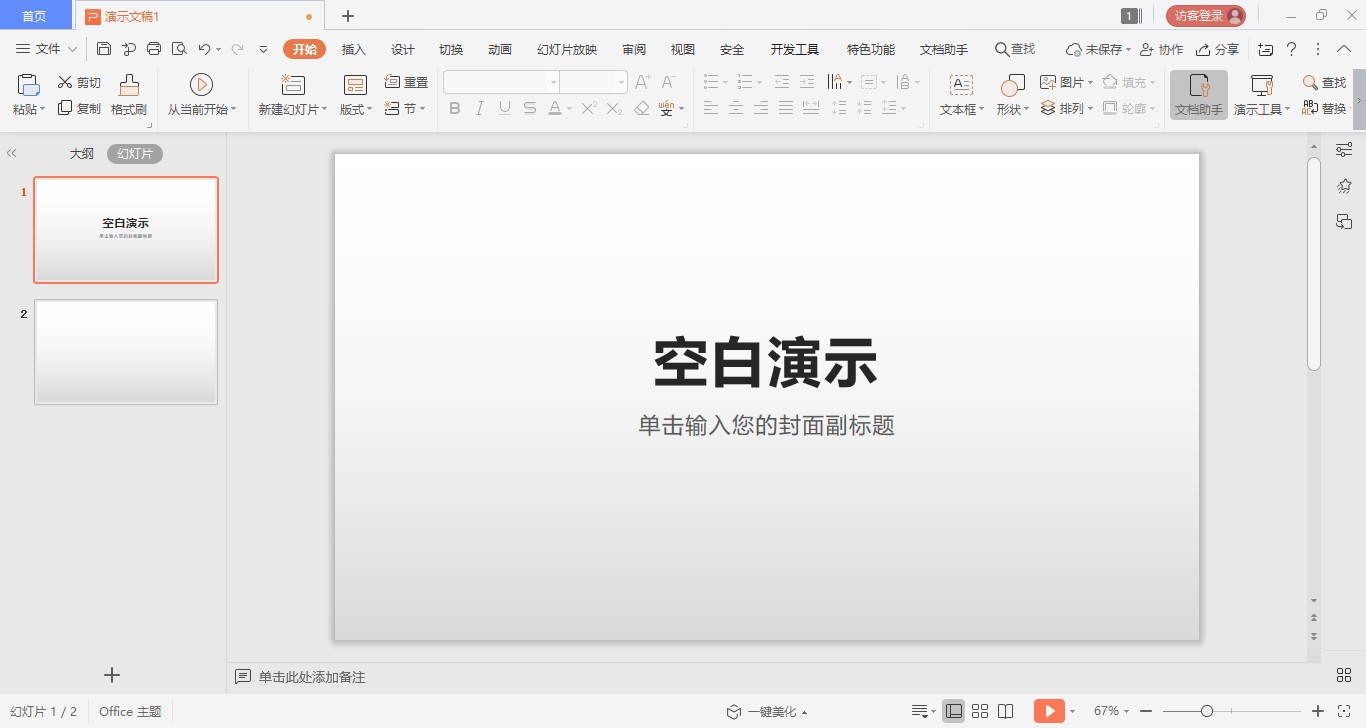Image resolution: width=1366 pixels, height=728 pixels.
Task: Click the 文档助手 icon in the ribbon
Action: pyautogui.click(x=1198, y=95)
